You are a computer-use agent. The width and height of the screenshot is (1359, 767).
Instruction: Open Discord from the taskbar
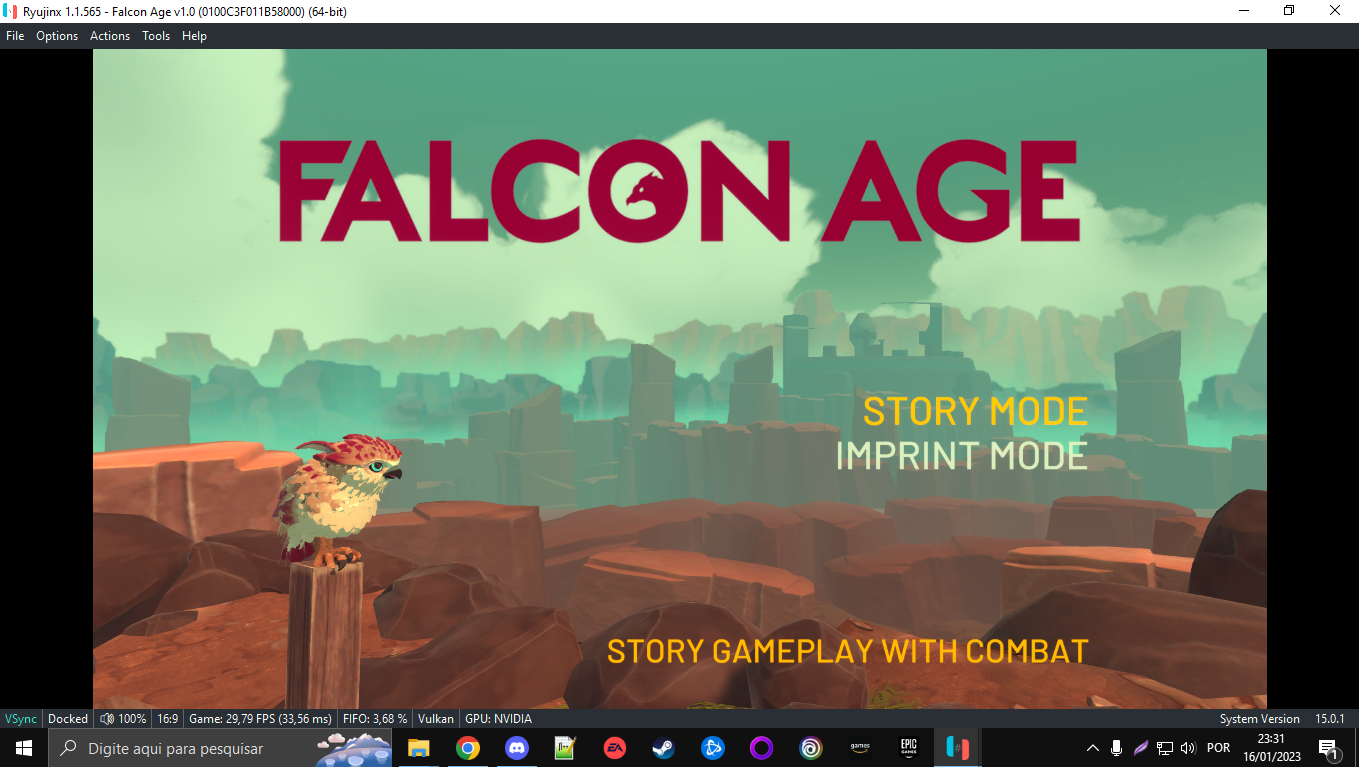pyautogui.click(x=516, y=748)
